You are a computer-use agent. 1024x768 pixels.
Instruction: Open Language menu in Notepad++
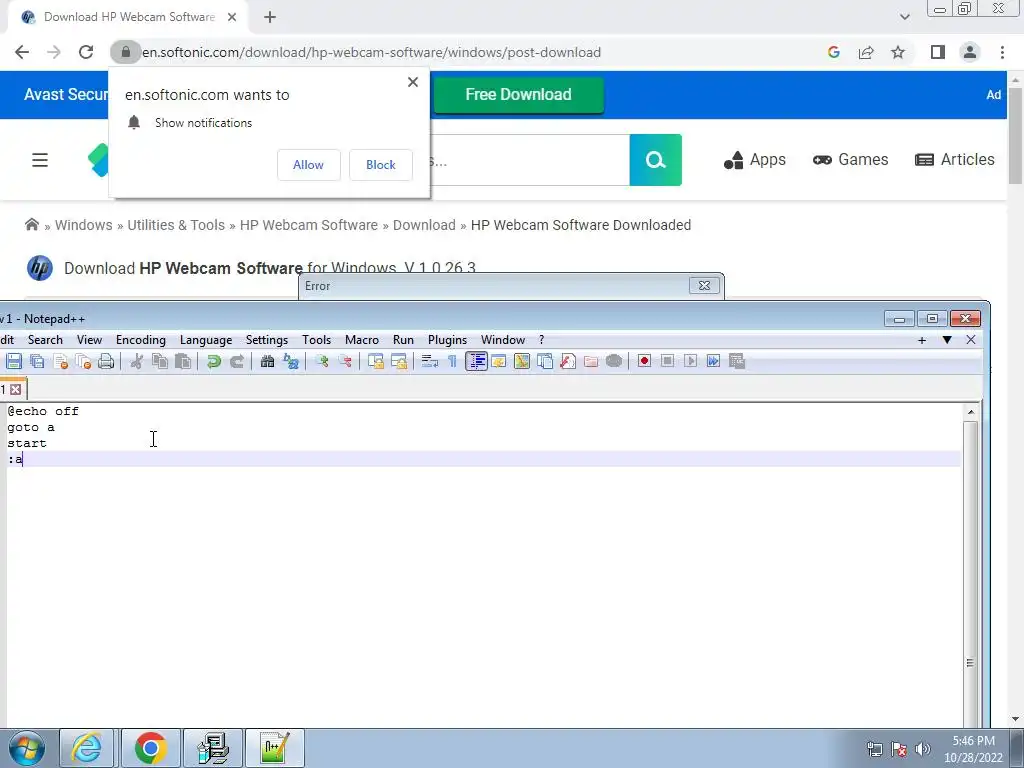(206, 340)
